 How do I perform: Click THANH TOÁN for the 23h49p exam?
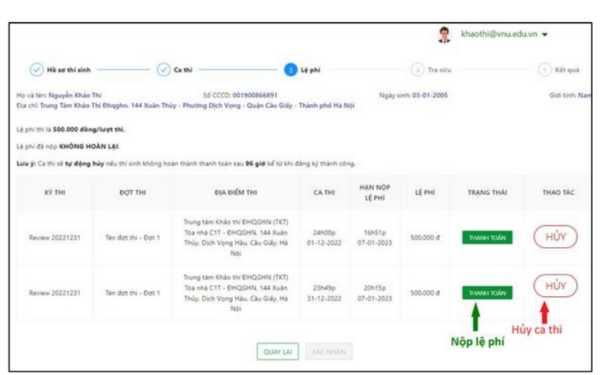(x=487, y=293)
